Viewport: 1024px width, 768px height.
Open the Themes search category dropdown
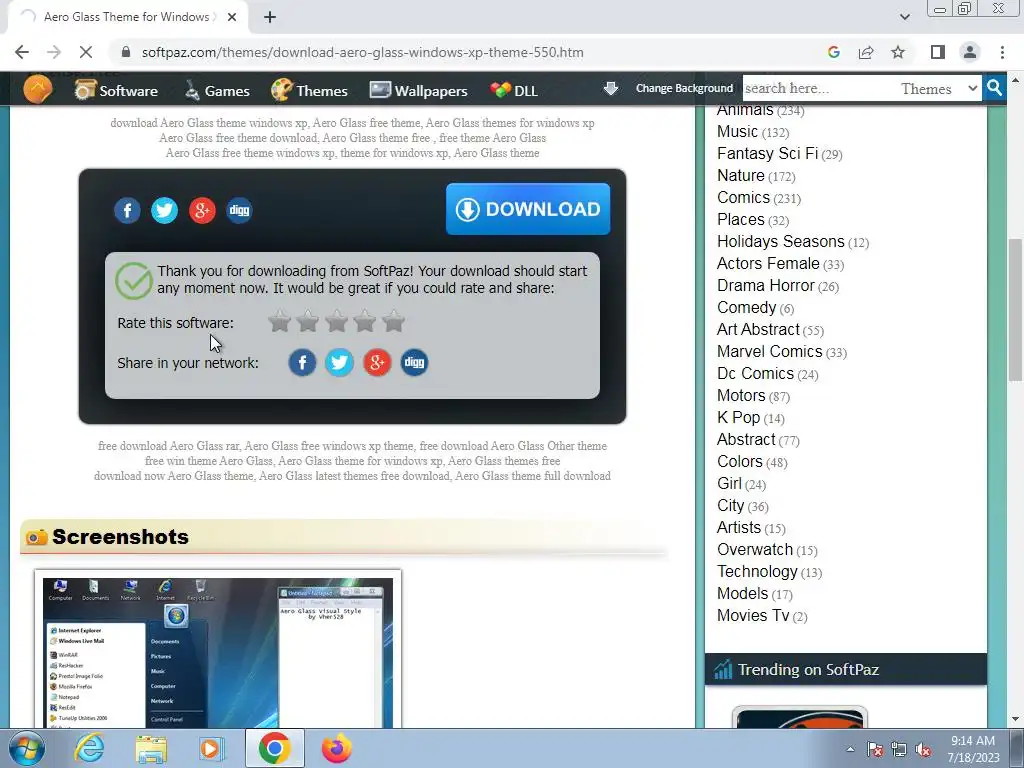[x=938, y=88]
